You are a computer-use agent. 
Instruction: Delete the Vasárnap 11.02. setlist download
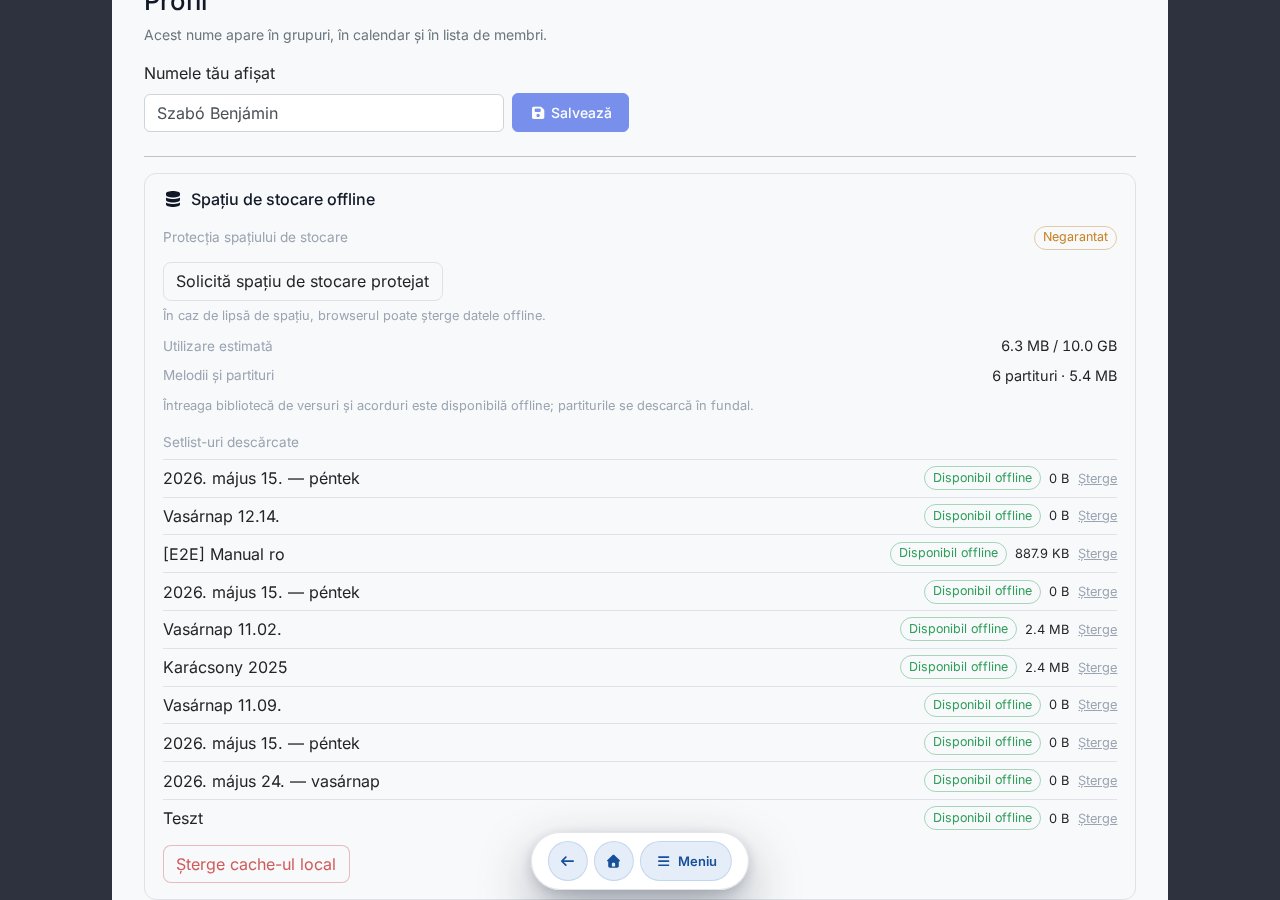[x=1097, y=630]
